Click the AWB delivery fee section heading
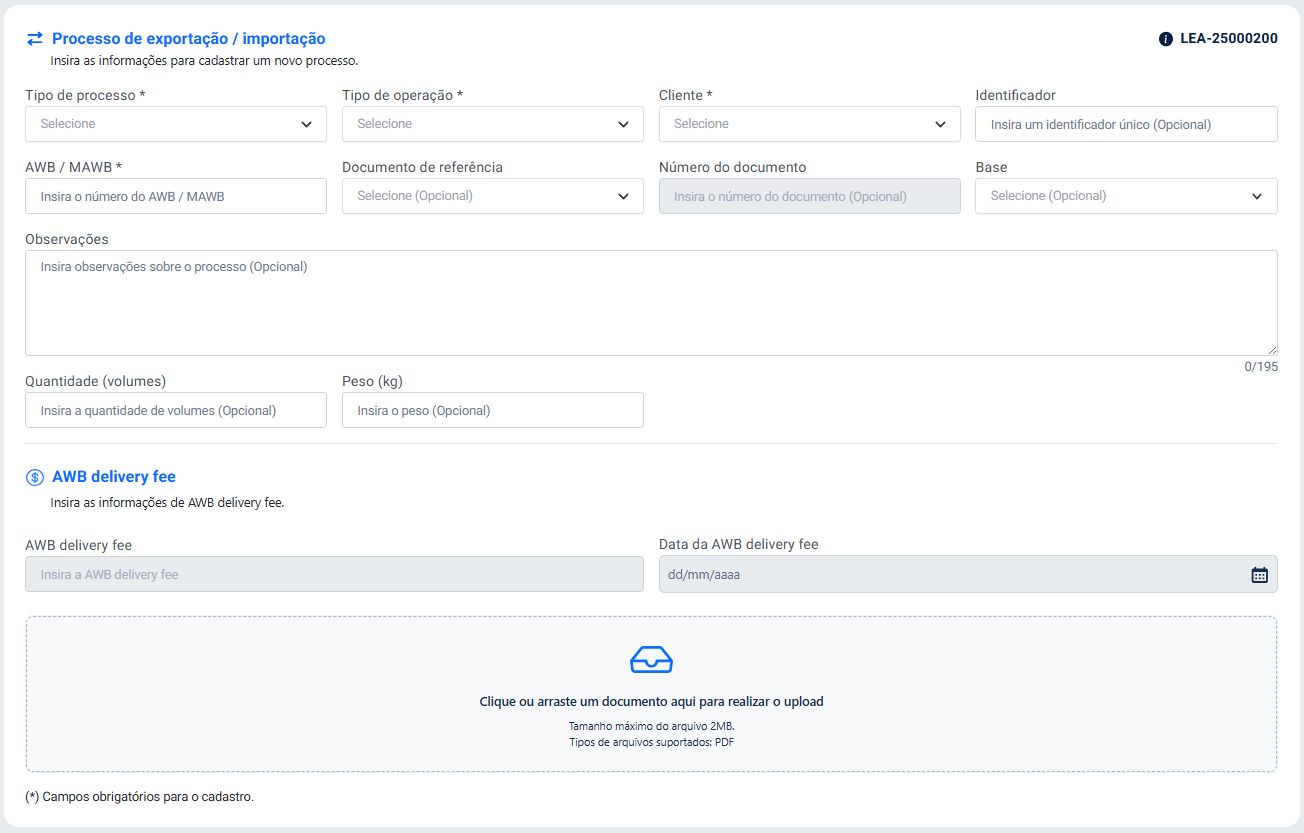1304x833 pixels. pos(114,477)
